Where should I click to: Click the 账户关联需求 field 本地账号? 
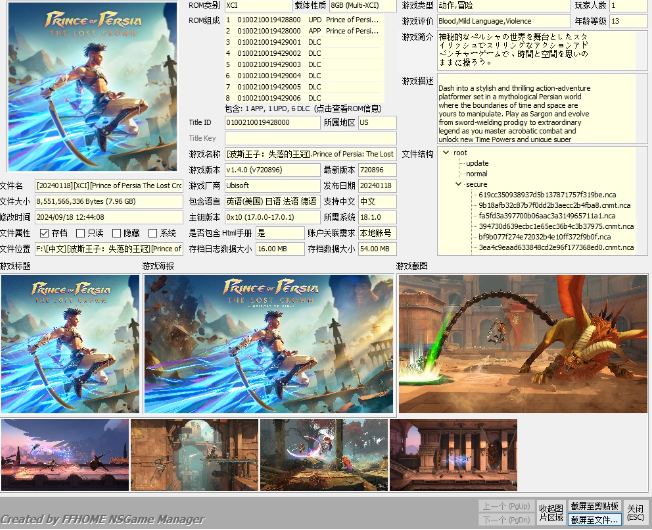pos(377,233)
